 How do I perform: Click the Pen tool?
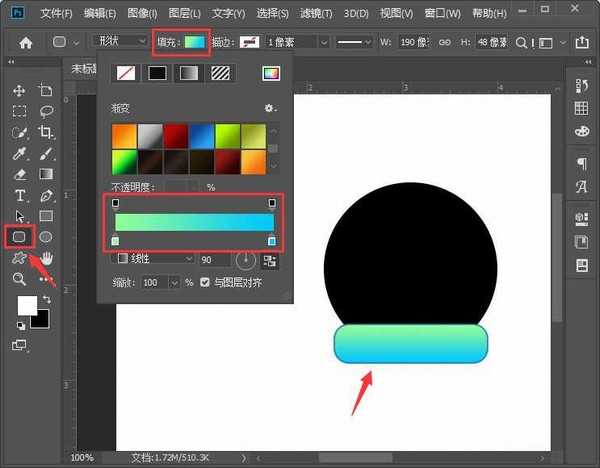[x=45, y=195]
